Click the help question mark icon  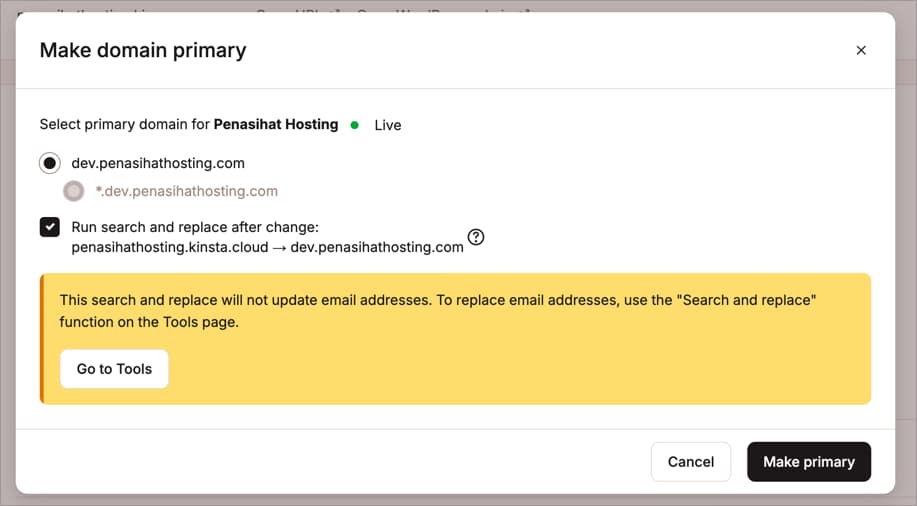(x=476, y=238)
